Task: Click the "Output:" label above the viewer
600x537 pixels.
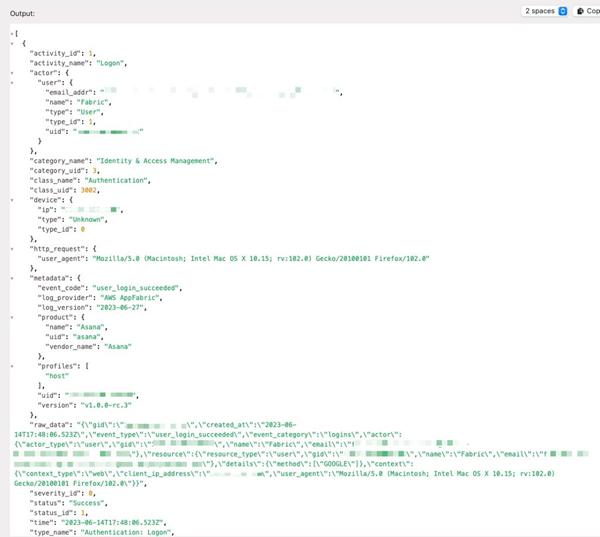Action: tap(23, 13)
